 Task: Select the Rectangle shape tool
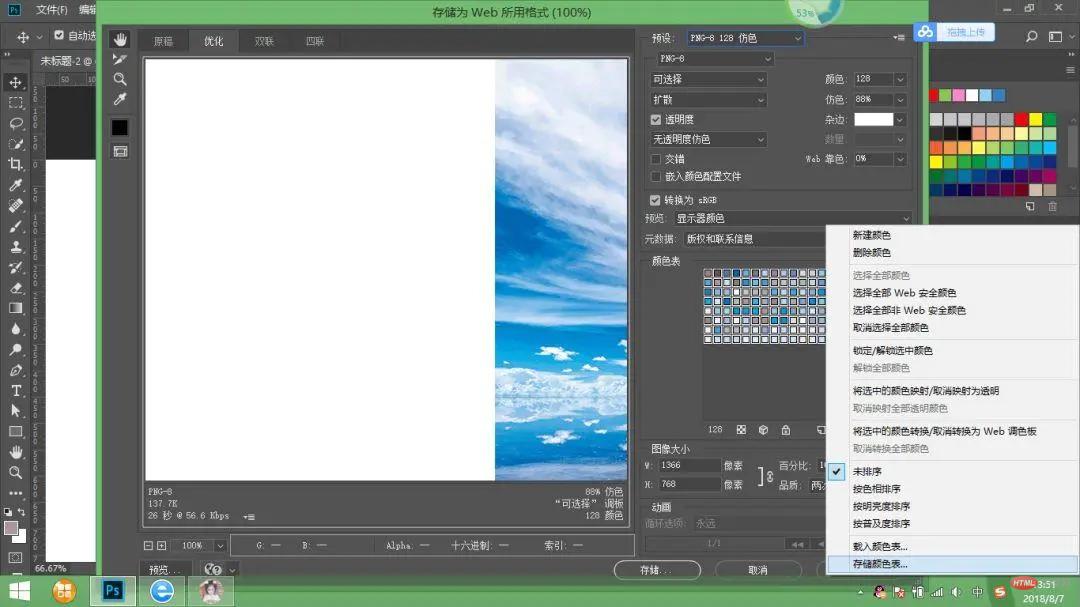tap(15, 431)
